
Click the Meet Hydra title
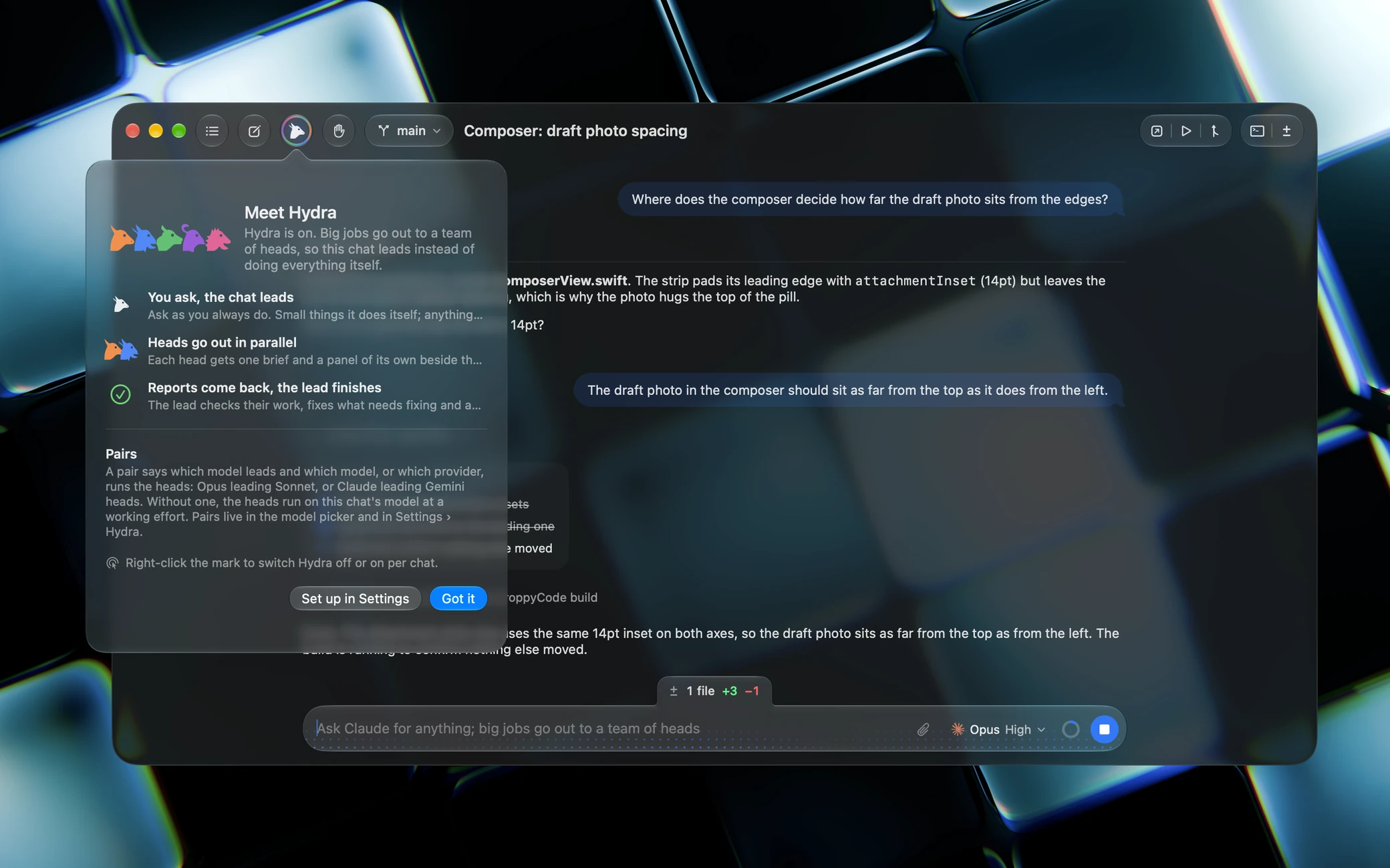pos(290,212)
